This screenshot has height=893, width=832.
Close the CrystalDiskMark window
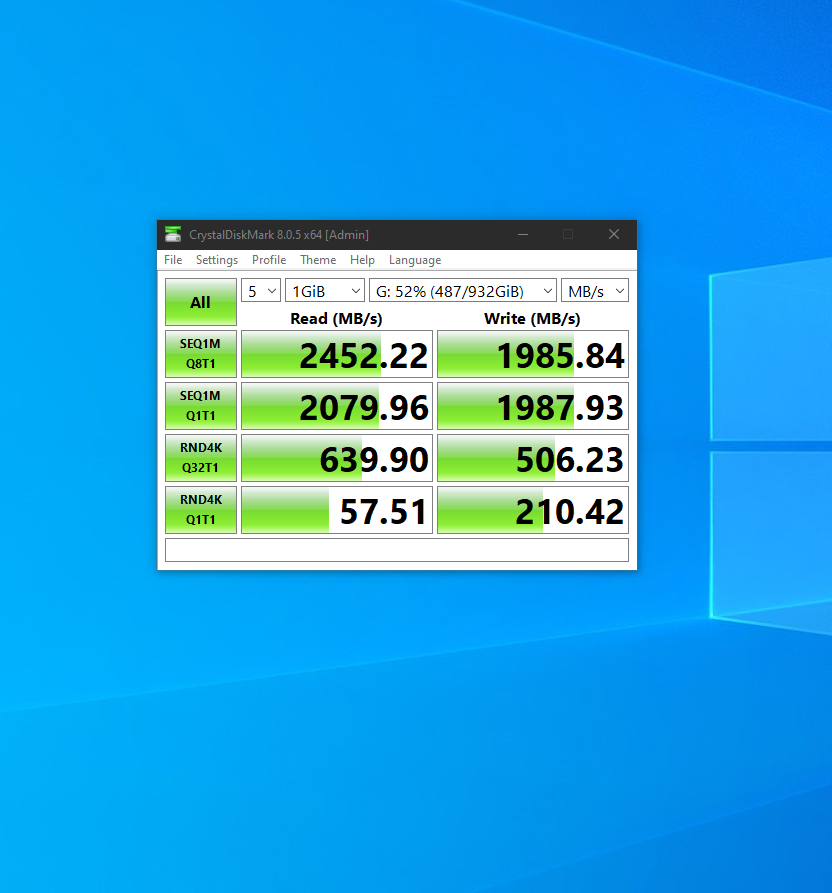pos(613,234)
